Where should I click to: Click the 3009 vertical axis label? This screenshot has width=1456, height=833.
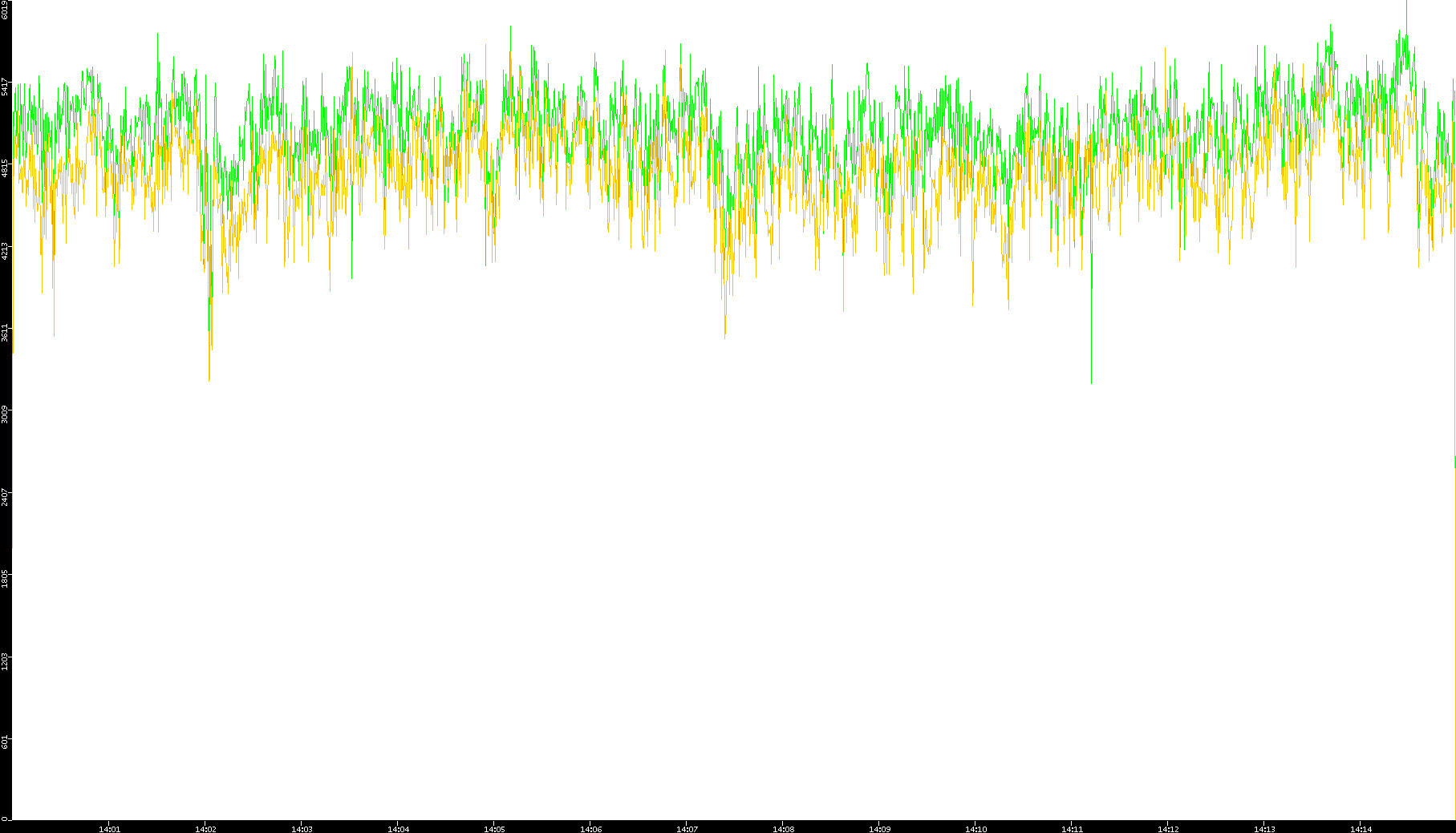(6, 414)
